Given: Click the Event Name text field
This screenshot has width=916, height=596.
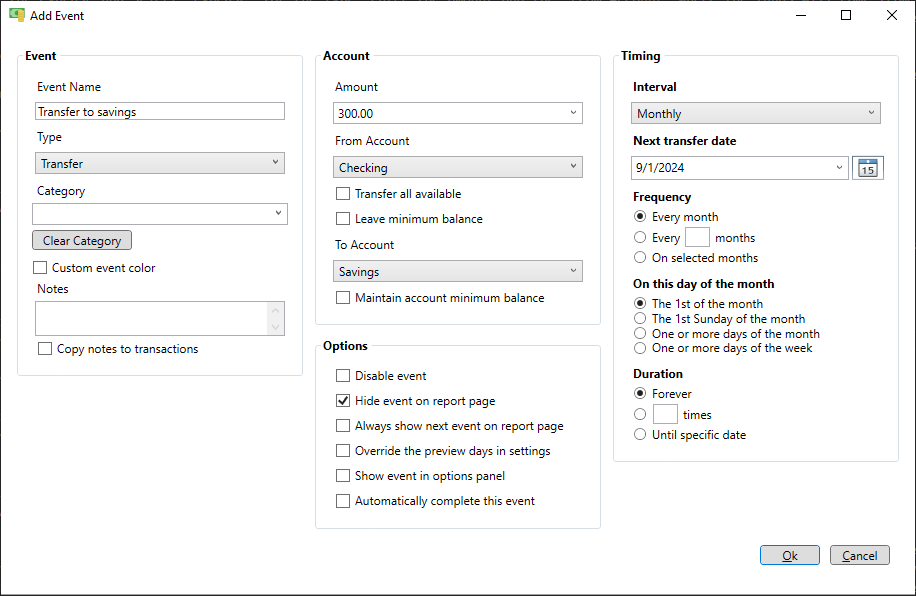Looking at the screenshot, I should pos(159,111).
